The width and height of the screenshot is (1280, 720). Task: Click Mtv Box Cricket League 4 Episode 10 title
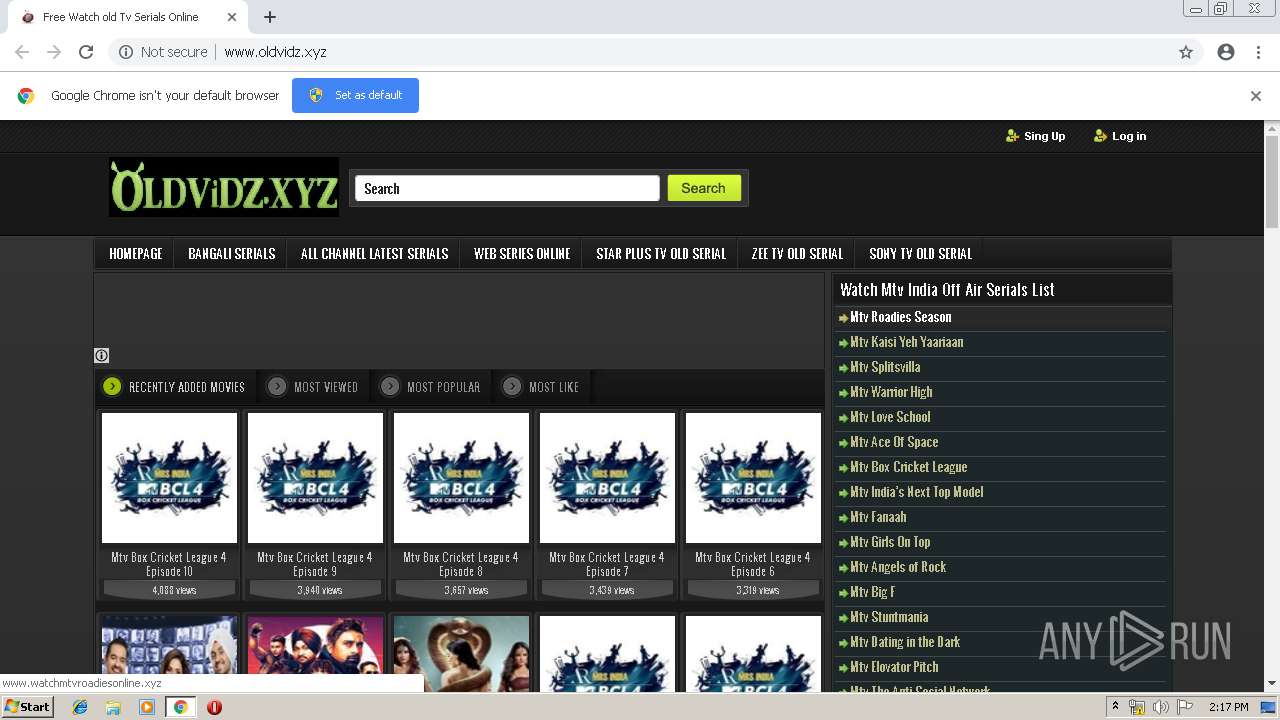pos(169,565)
